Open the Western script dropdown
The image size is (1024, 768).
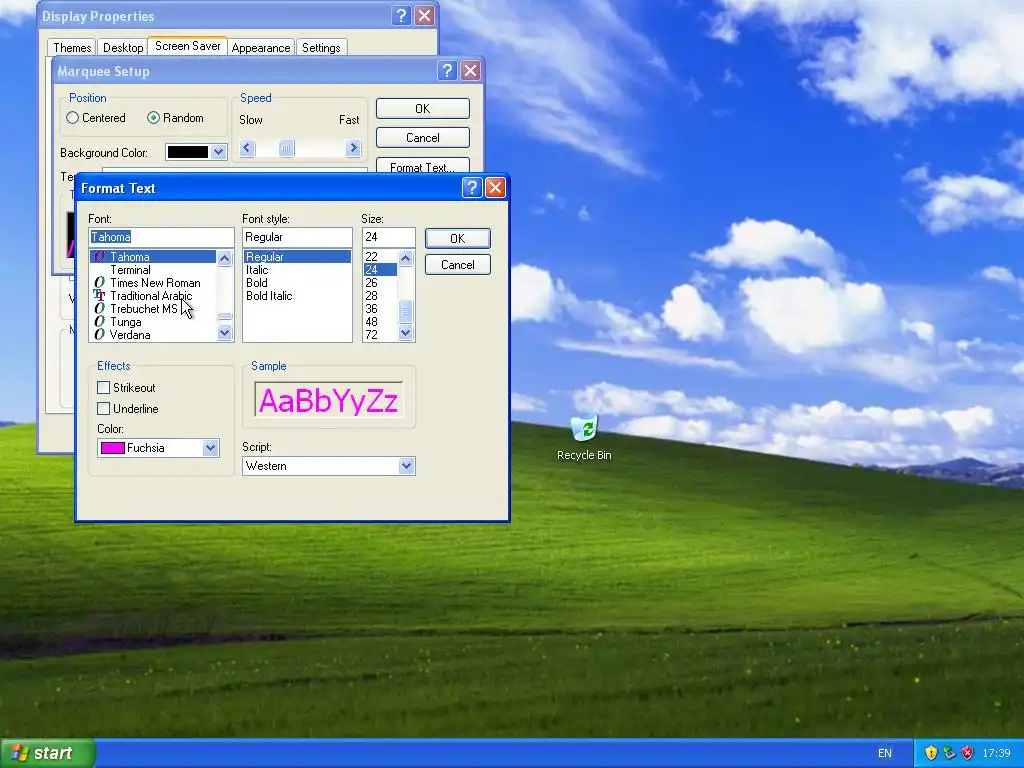click(406, 466)
